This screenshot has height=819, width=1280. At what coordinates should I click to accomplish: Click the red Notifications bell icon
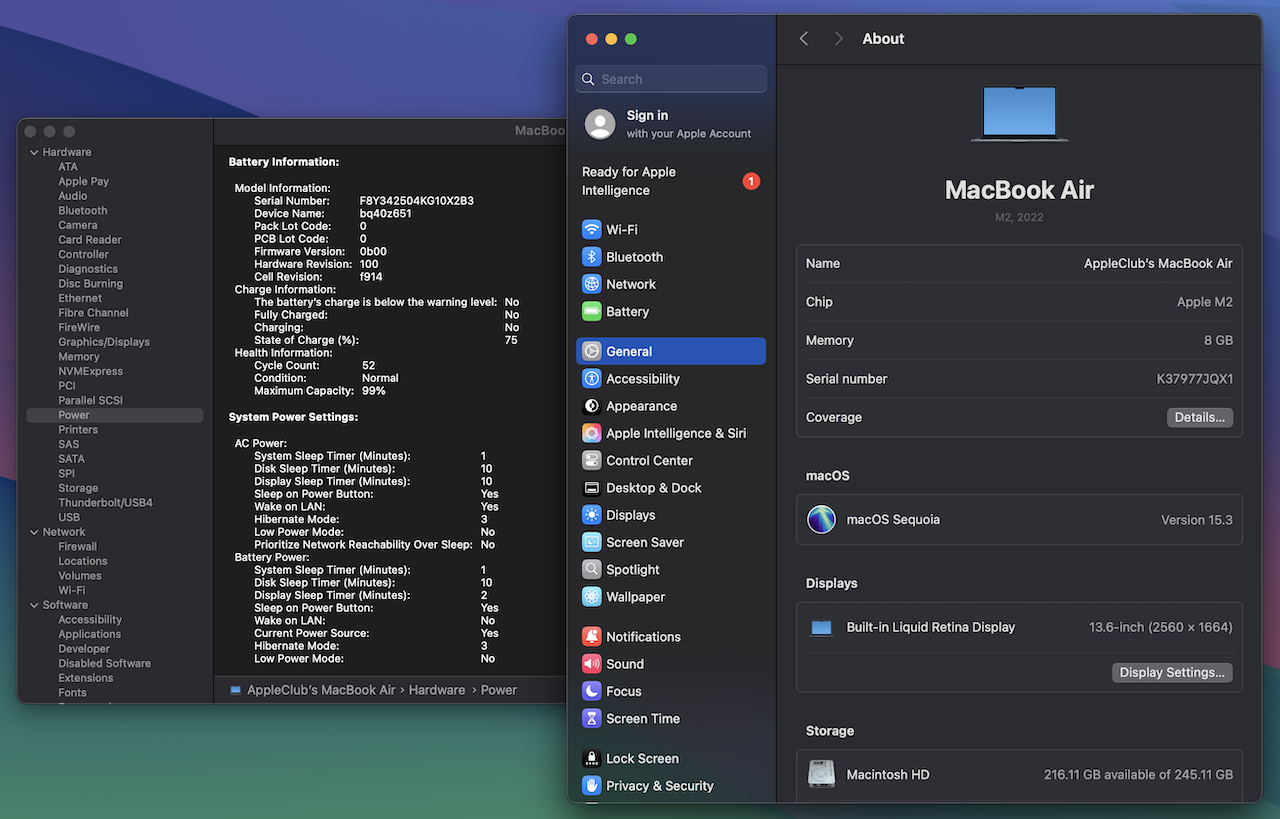point(592,637)
